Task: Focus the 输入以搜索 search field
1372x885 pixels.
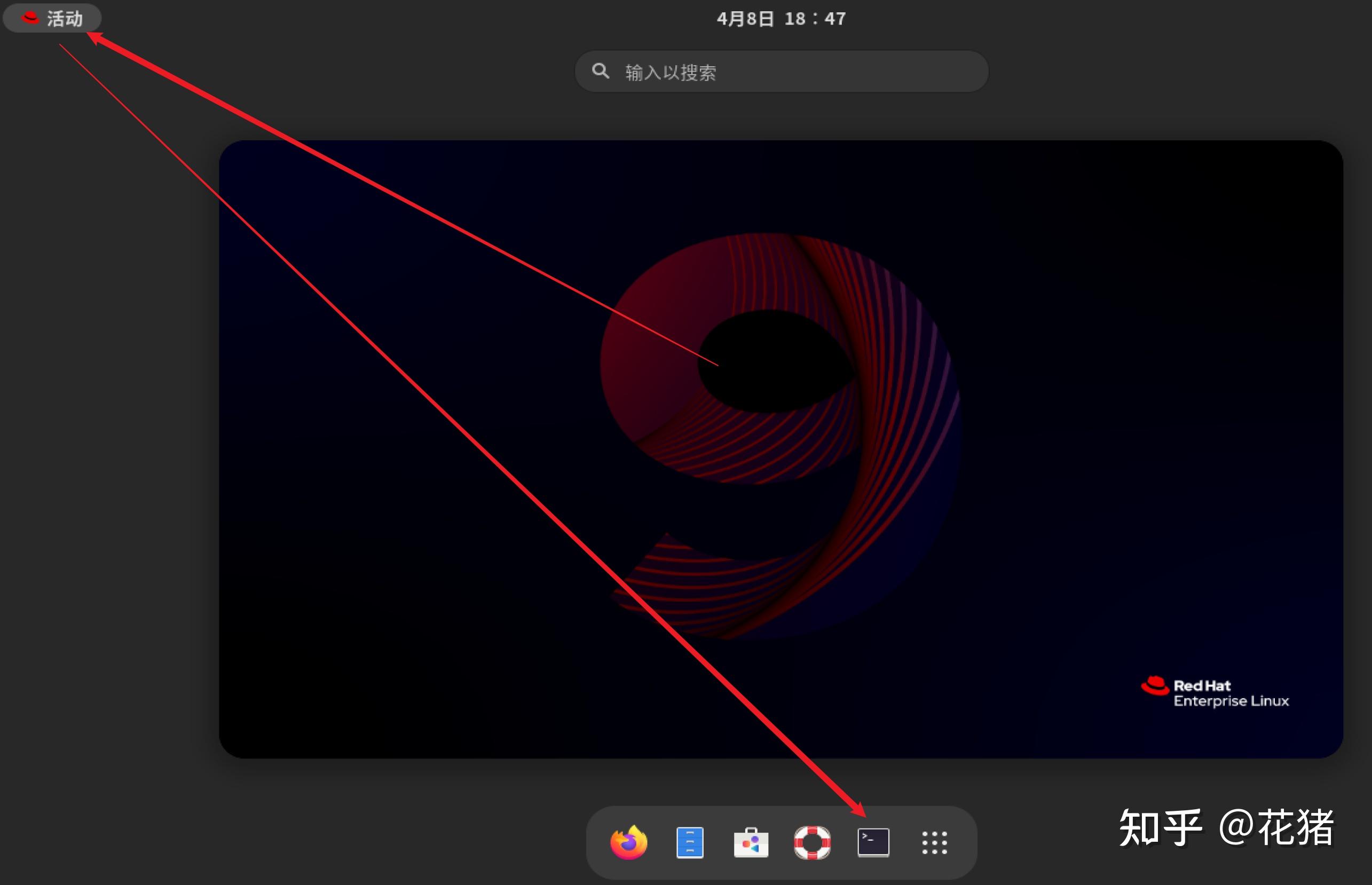Action: [781, 72]
